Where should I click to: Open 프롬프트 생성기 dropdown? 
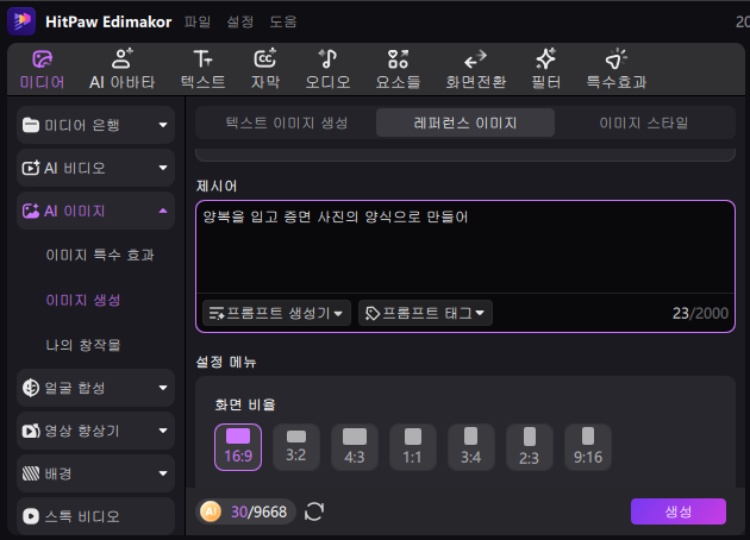(x=276, y=313)
